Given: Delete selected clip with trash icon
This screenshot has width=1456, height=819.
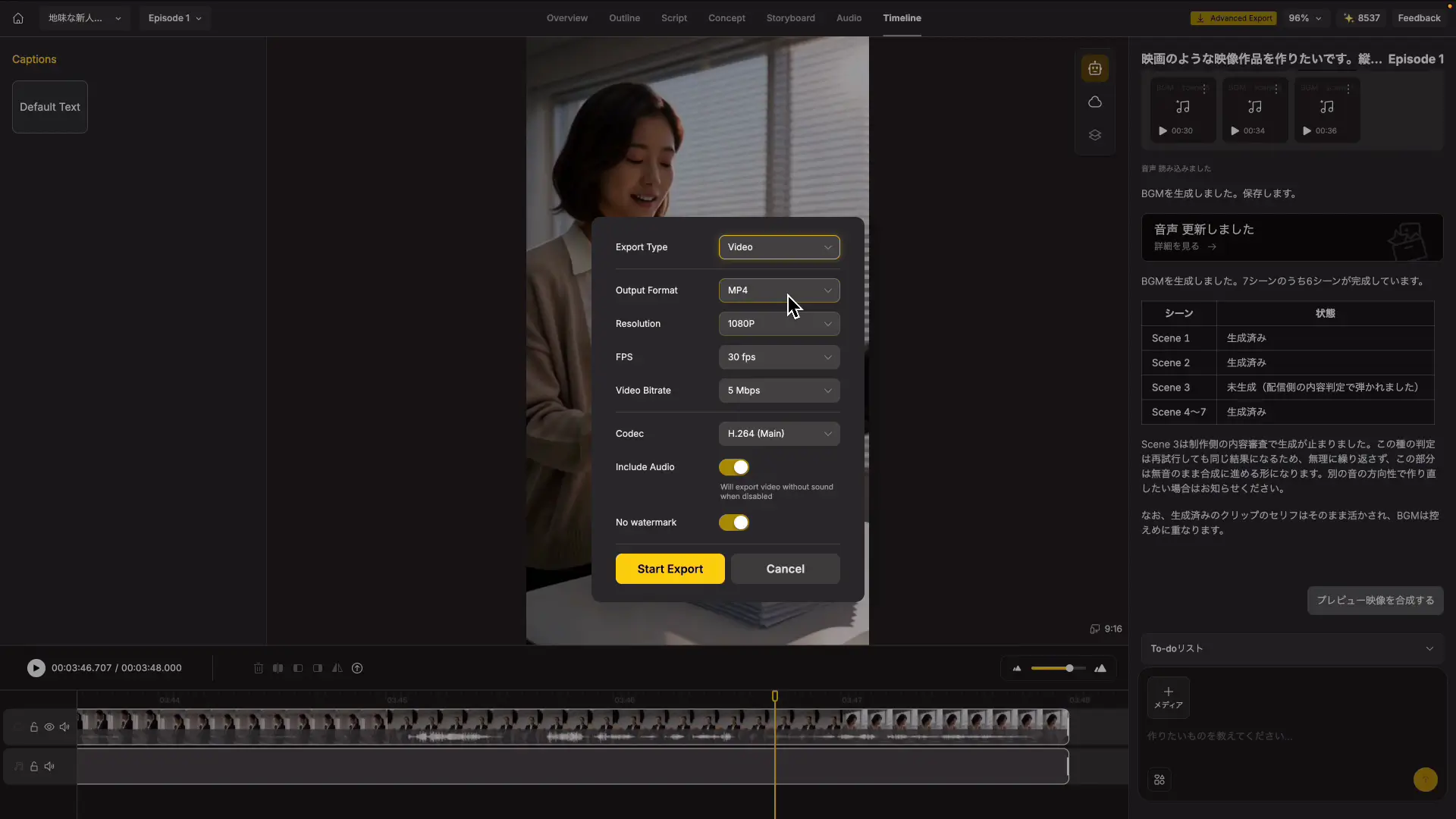Looking at the screenshot, I should pos(259,668).
